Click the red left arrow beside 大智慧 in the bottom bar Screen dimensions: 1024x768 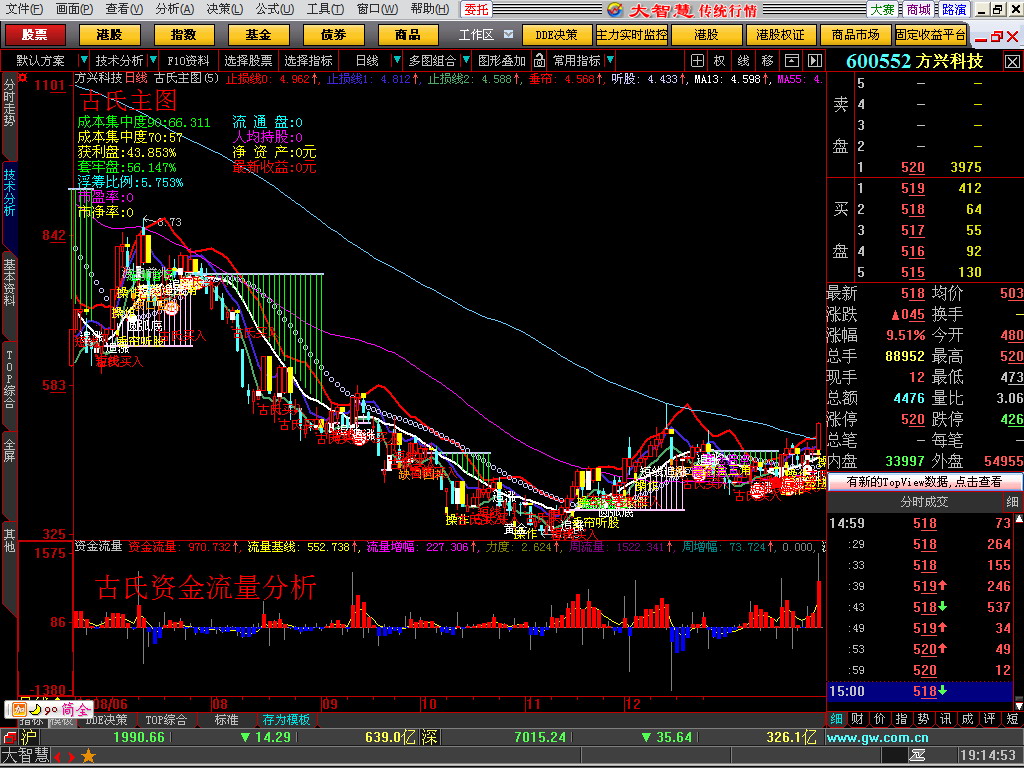pyautogui.click(x=57, y=757)
